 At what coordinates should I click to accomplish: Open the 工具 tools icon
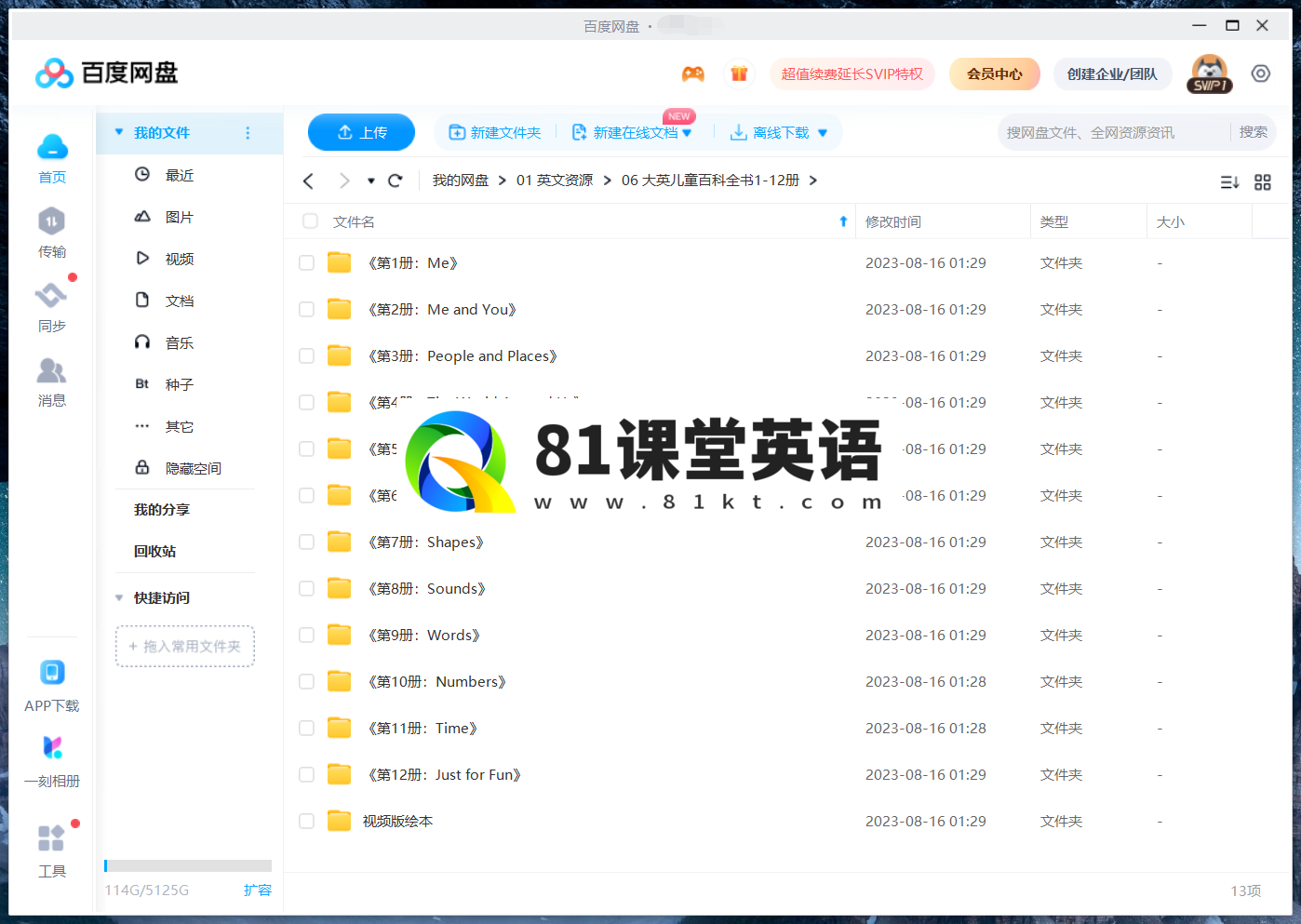51,837
